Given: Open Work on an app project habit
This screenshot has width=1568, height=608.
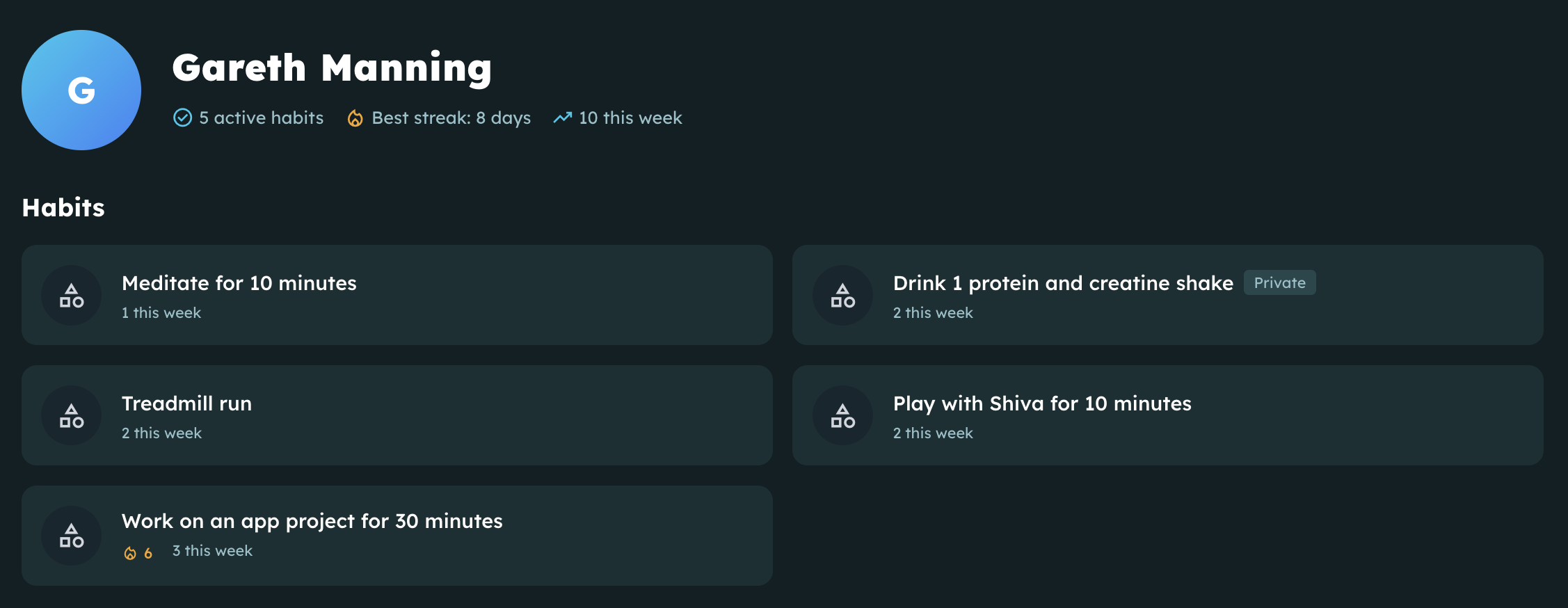Looking at the screenshot, I should (x=312, y=521).
